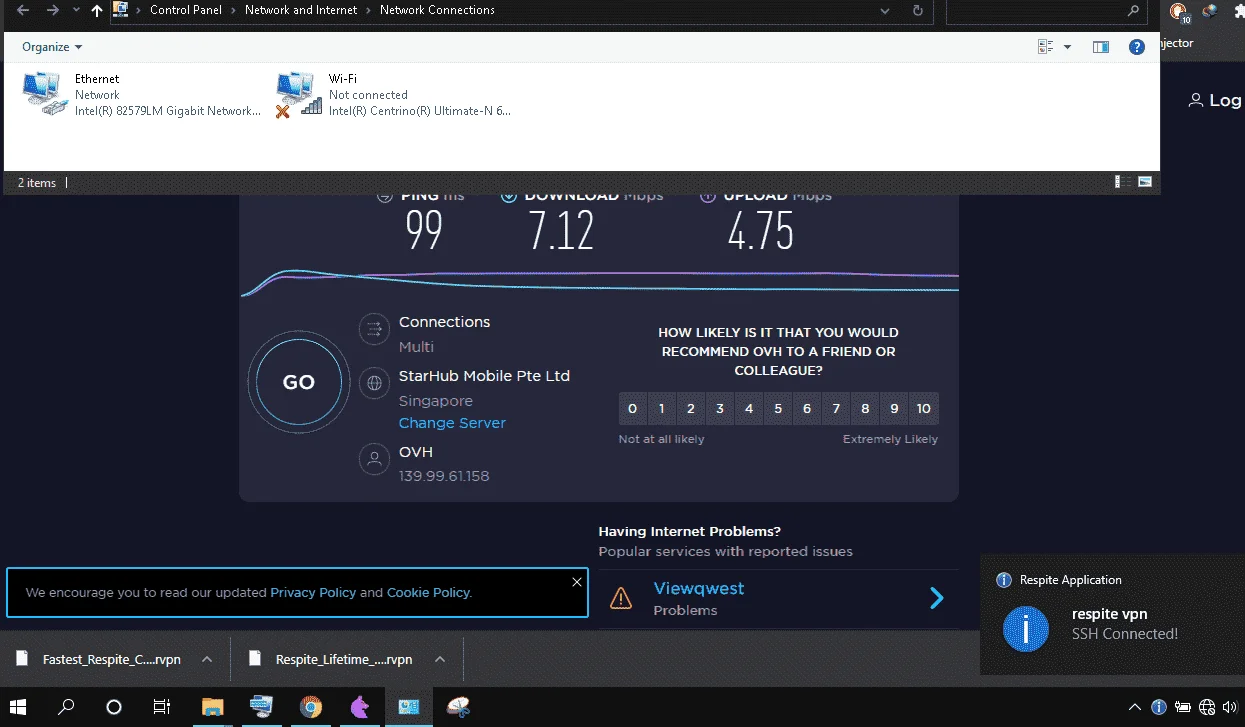Open Snipping Tool on taskbar
Image resolution: width=1245 pixels, height=727 pixels.
459,707
